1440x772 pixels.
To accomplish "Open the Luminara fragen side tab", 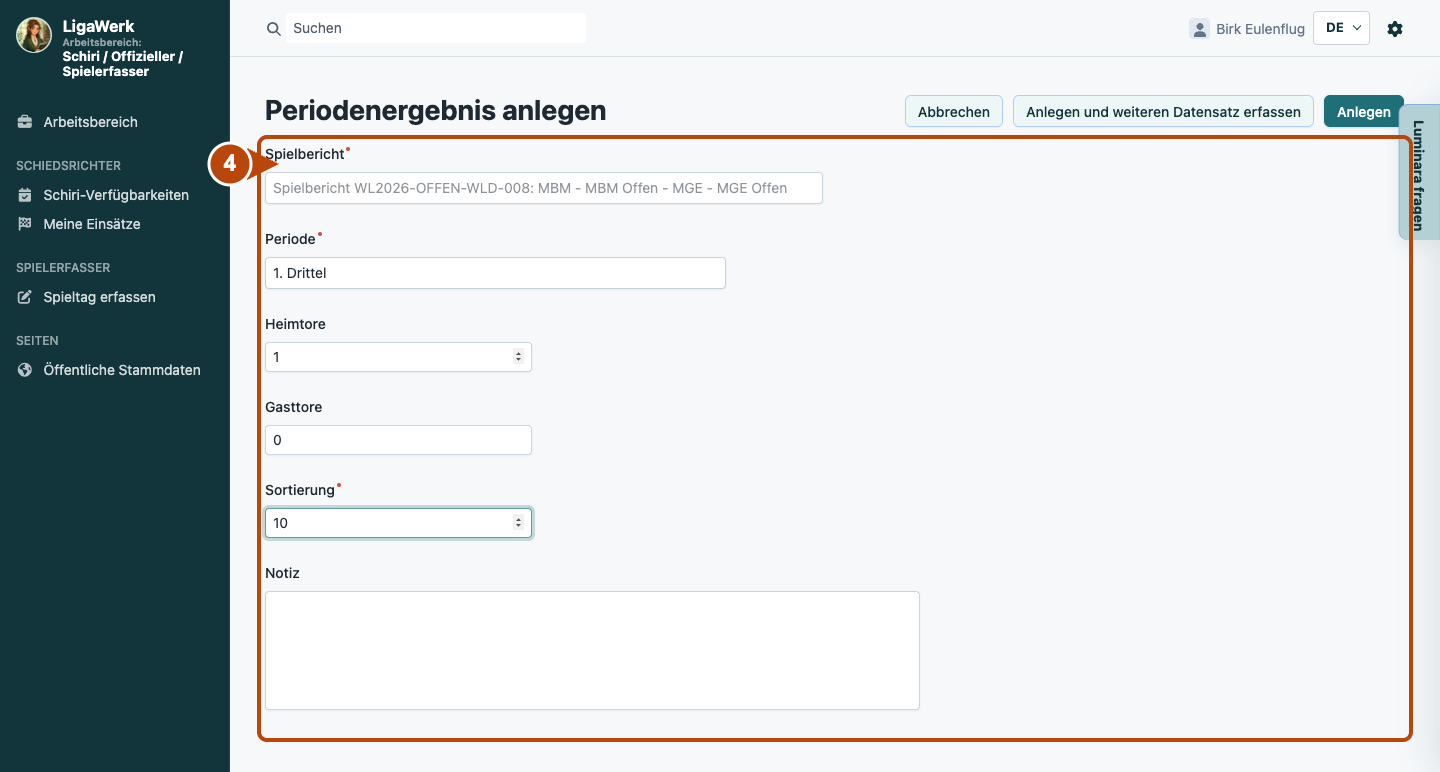I will click(1419, 172).
